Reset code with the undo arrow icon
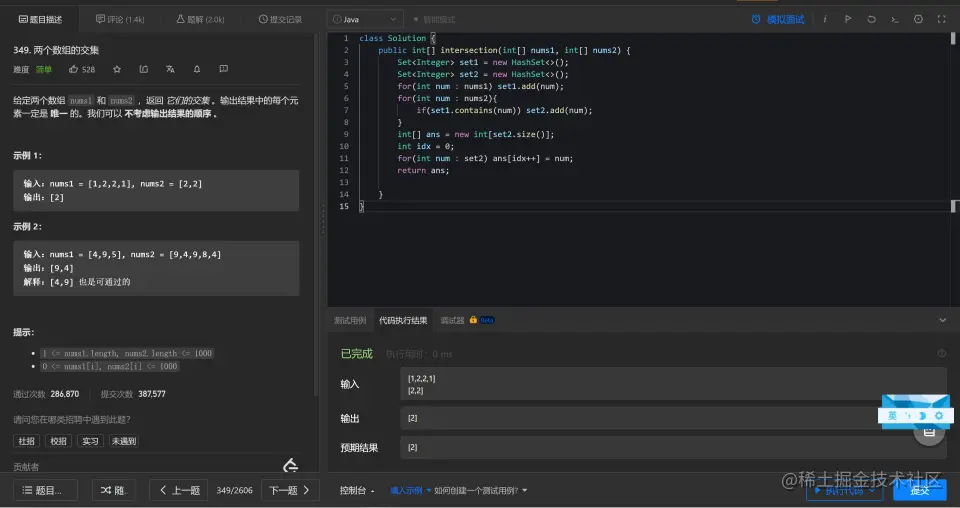The height and width of the screenshot is (508, 960). click(x=871, y=20)
